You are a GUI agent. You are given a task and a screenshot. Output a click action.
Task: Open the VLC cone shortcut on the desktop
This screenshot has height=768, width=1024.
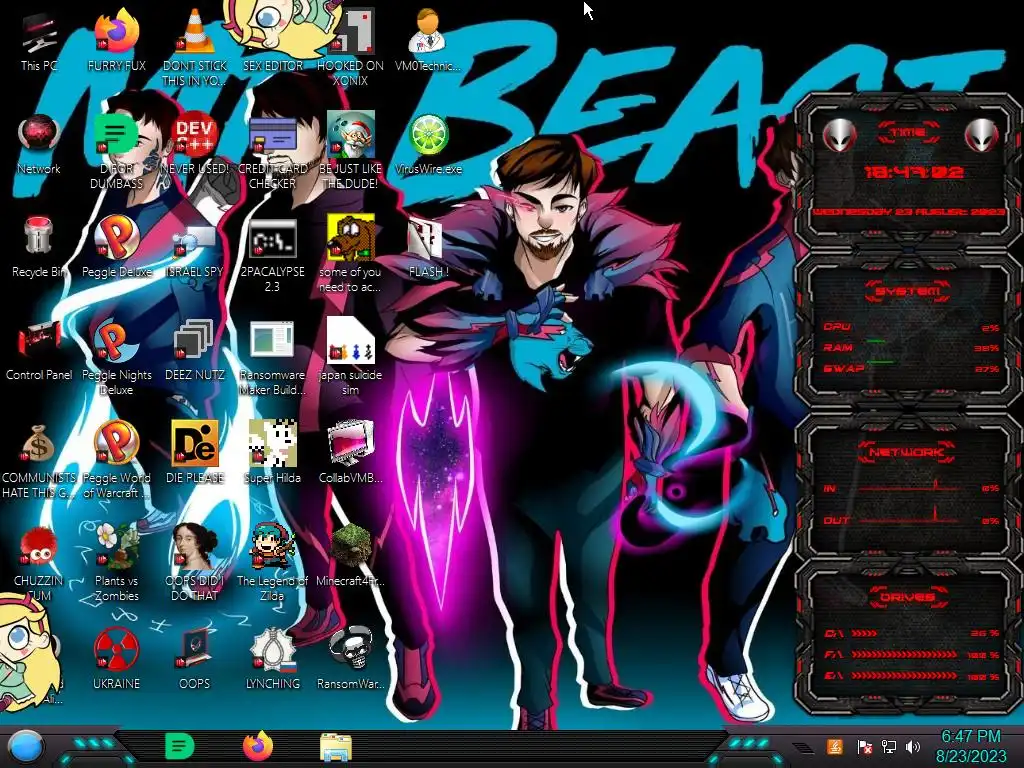pyautogui.click(x=195, y=48)
